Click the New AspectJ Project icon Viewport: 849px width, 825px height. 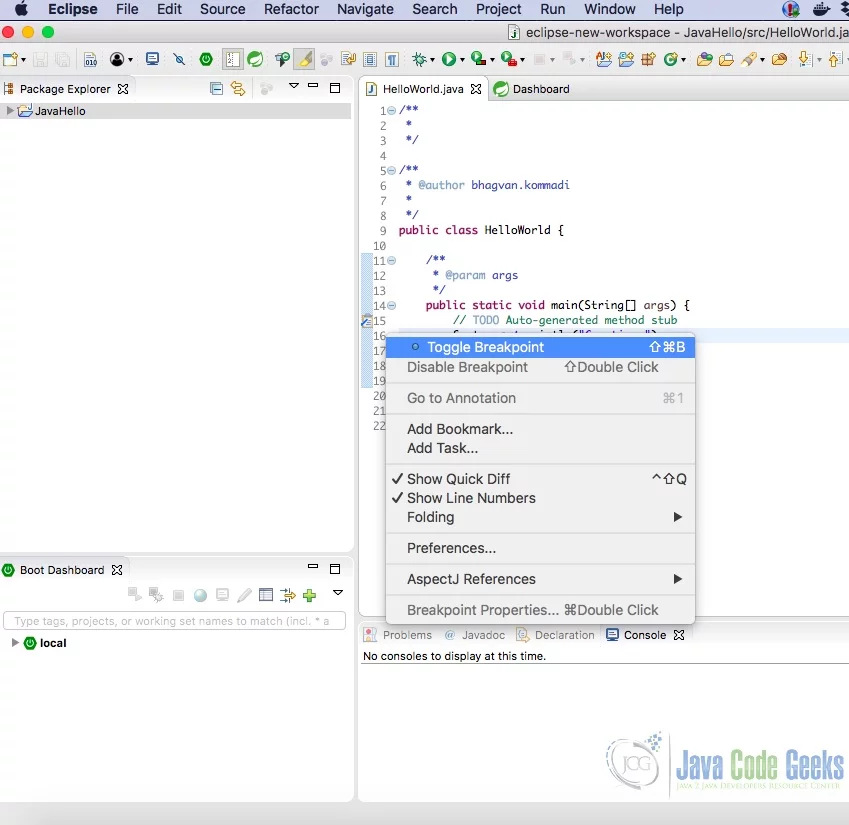coord(604,59)
